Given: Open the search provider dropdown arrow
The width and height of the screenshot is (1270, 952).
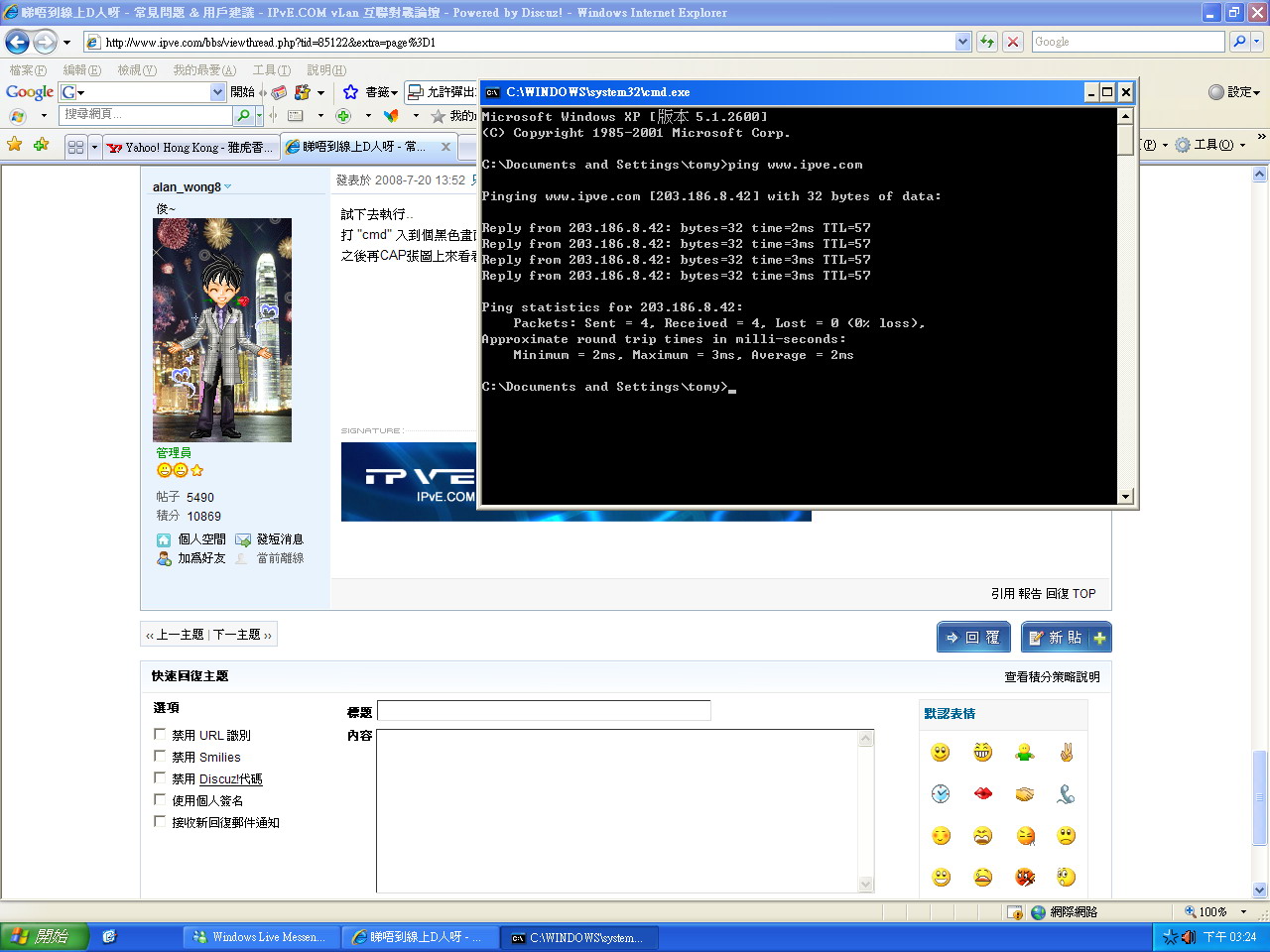Looking at the screenshot, I should coord(1257,42).
